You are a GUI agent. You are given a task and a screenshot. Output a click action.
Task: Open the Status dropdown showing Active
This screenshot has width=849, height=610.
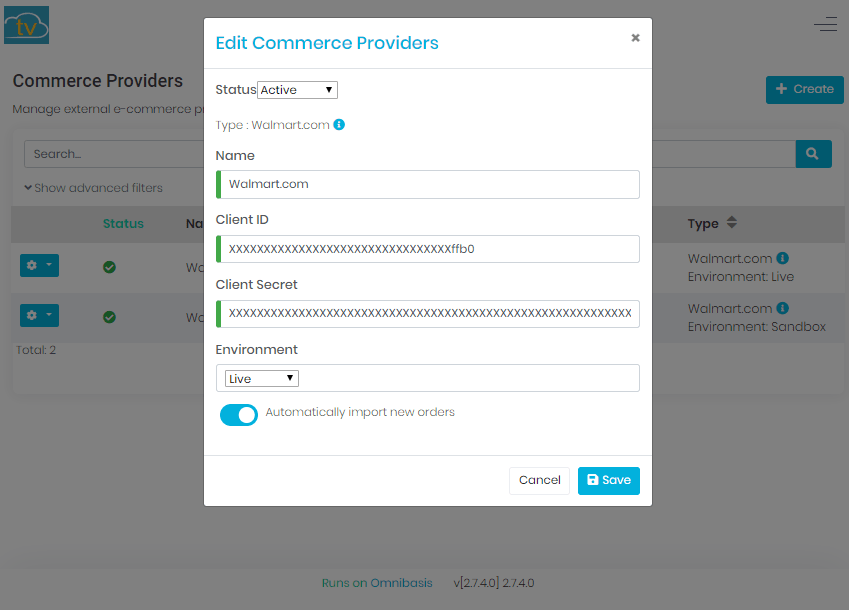tap(297, 89)
